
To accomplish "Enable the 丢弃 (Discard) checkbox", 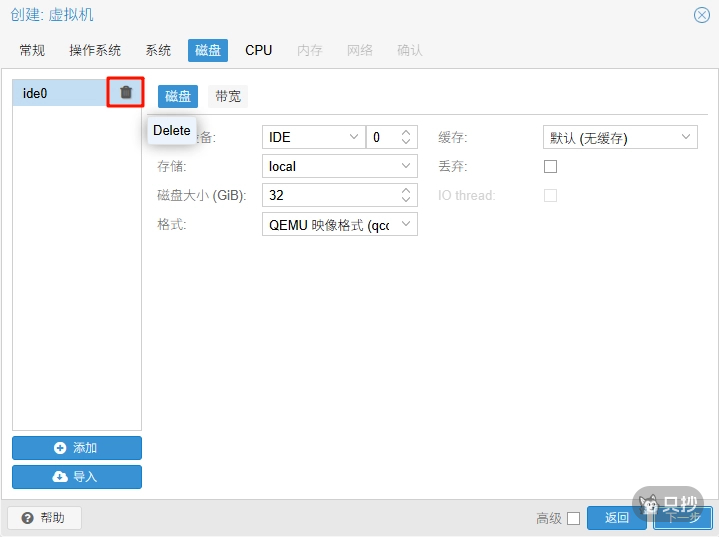I will point(550,166).
